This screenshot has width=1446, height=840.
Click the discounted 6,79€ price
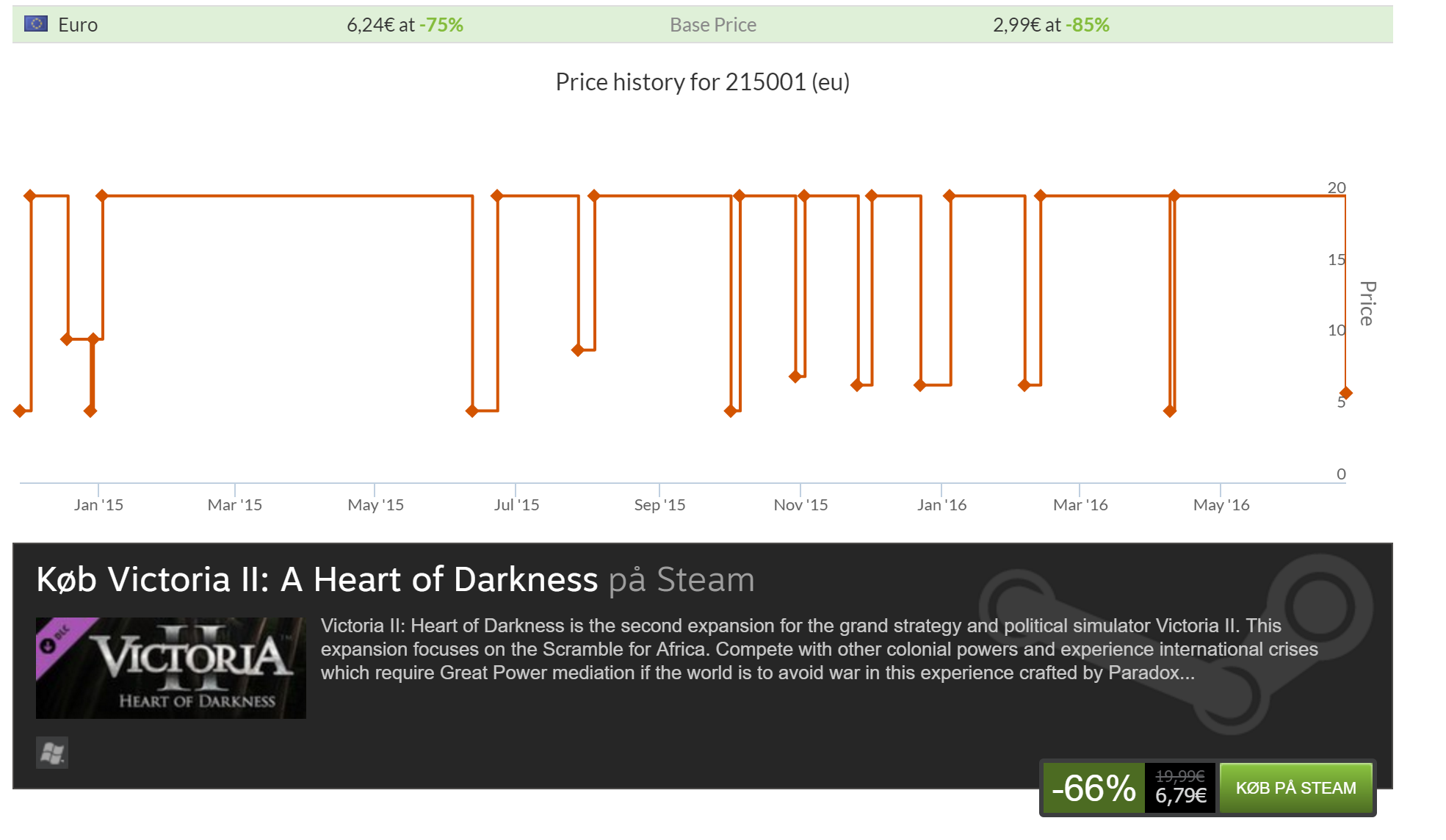[1180, 796]
